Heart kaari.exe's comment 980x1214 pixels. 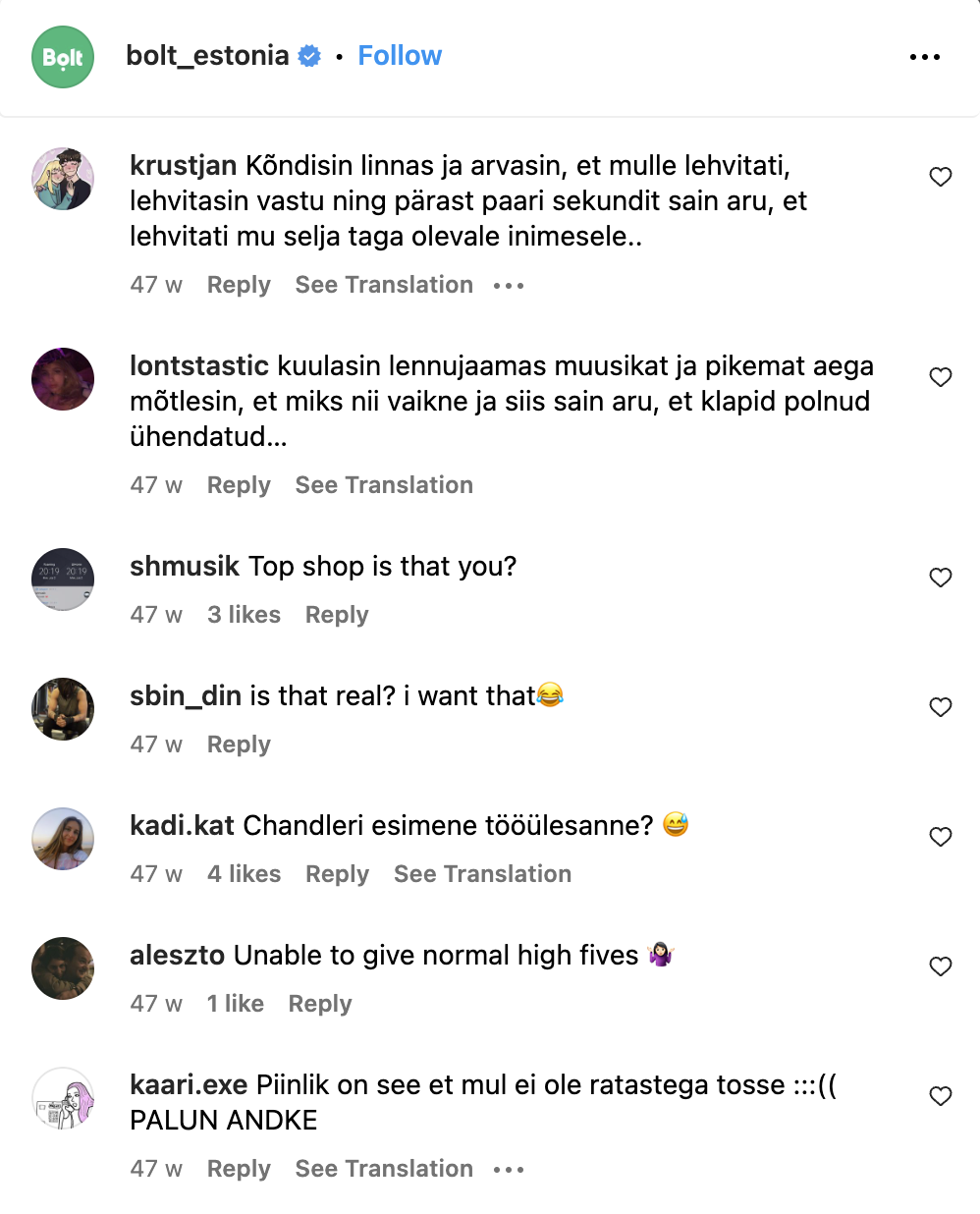(940, 1096)
